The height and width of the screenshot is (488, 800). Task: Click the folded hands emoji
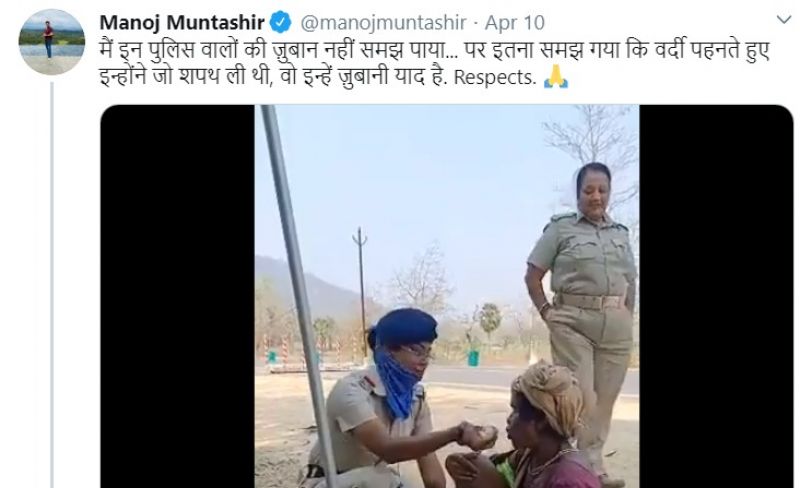click(x=556, y=77)
